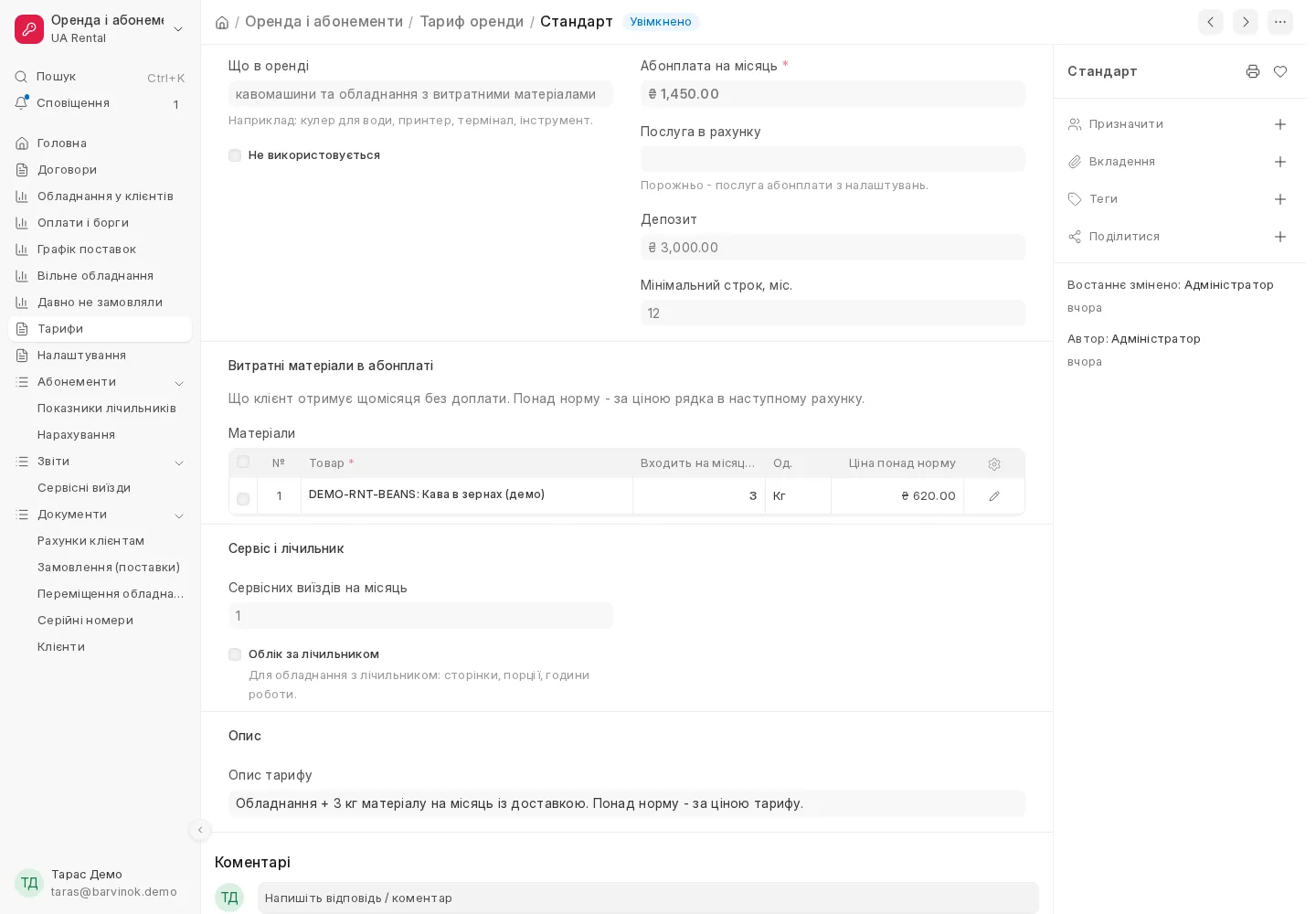Viewport: 1316px width, 914px height.
Task: Collapse the Документи sidebar section
Action: tap(179, 515)
